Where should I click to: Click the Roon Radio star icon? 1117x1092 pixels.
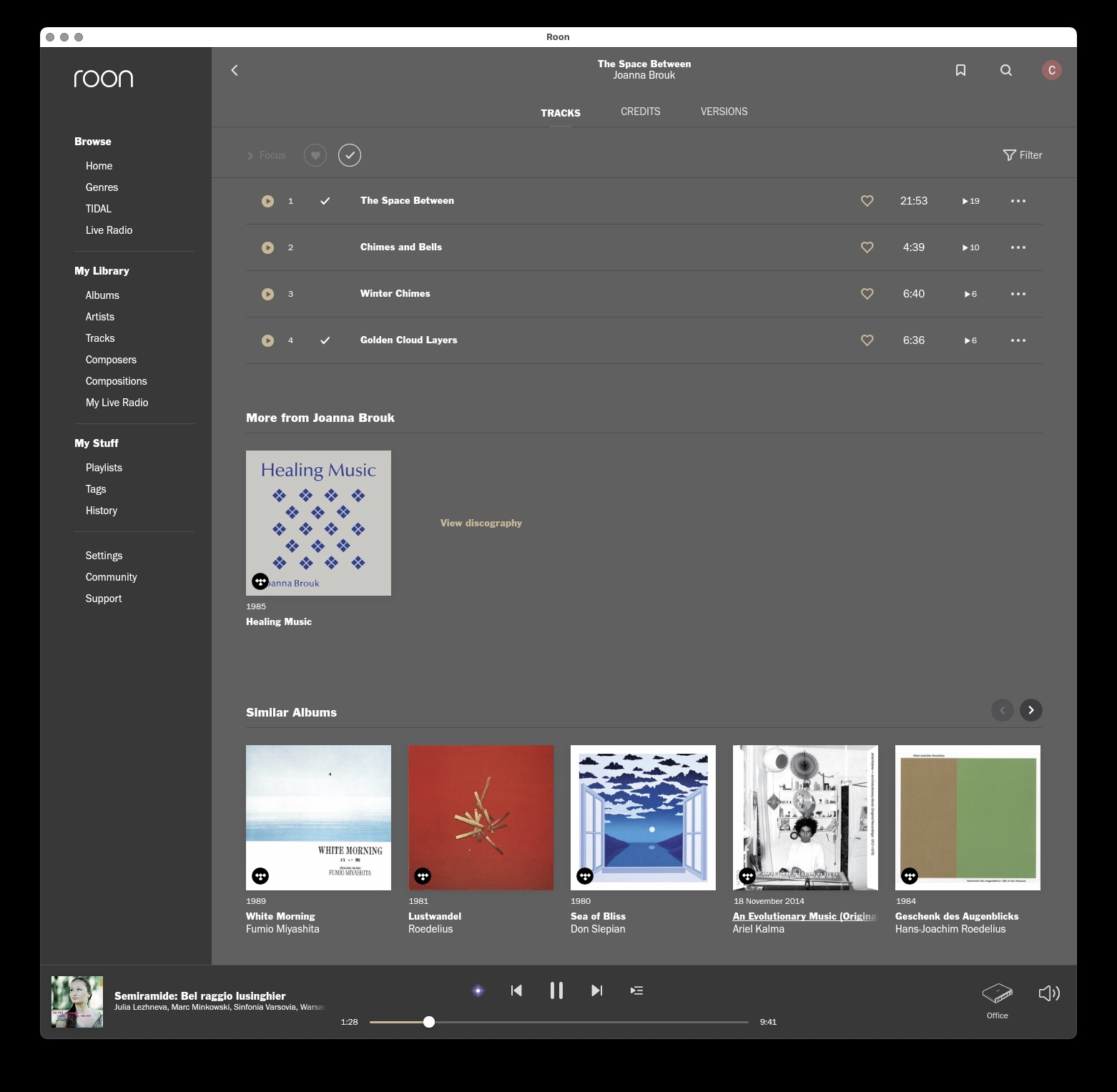pos(478,990)
